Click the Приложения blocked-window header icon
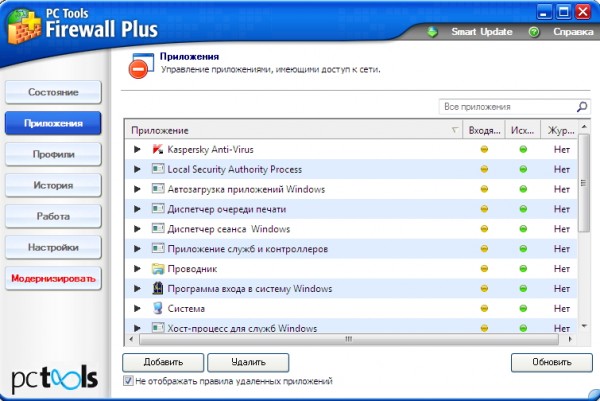600x401 pixels. point(141,66)
